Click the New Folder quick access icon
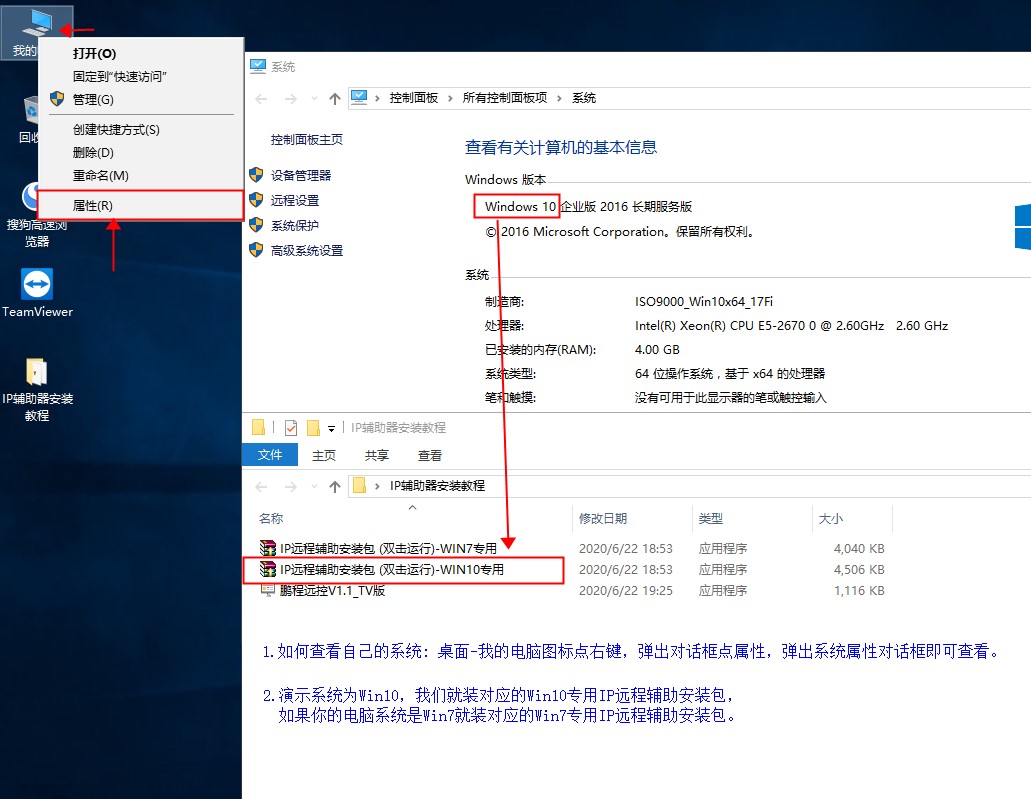Viewport: 1031px width, 799px height. tap(314, 428)
